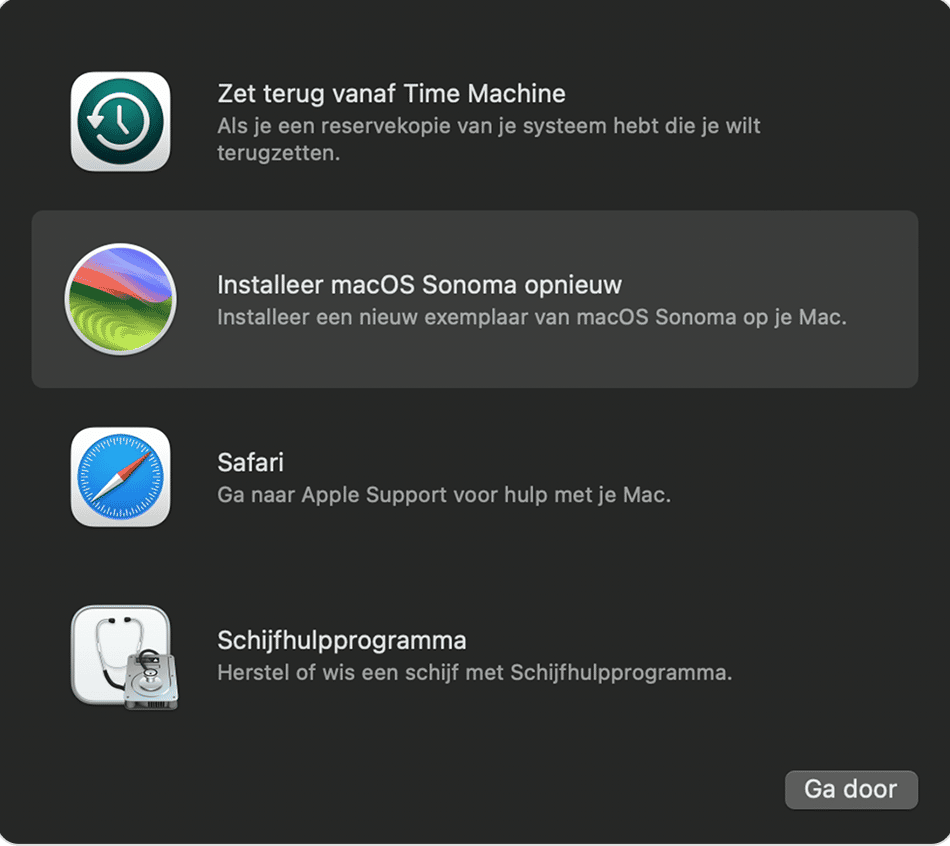The height and width of the screenshot is (846, 950).
Task: Click the Time Machine reservekopie description text
Action: [488, 127]
